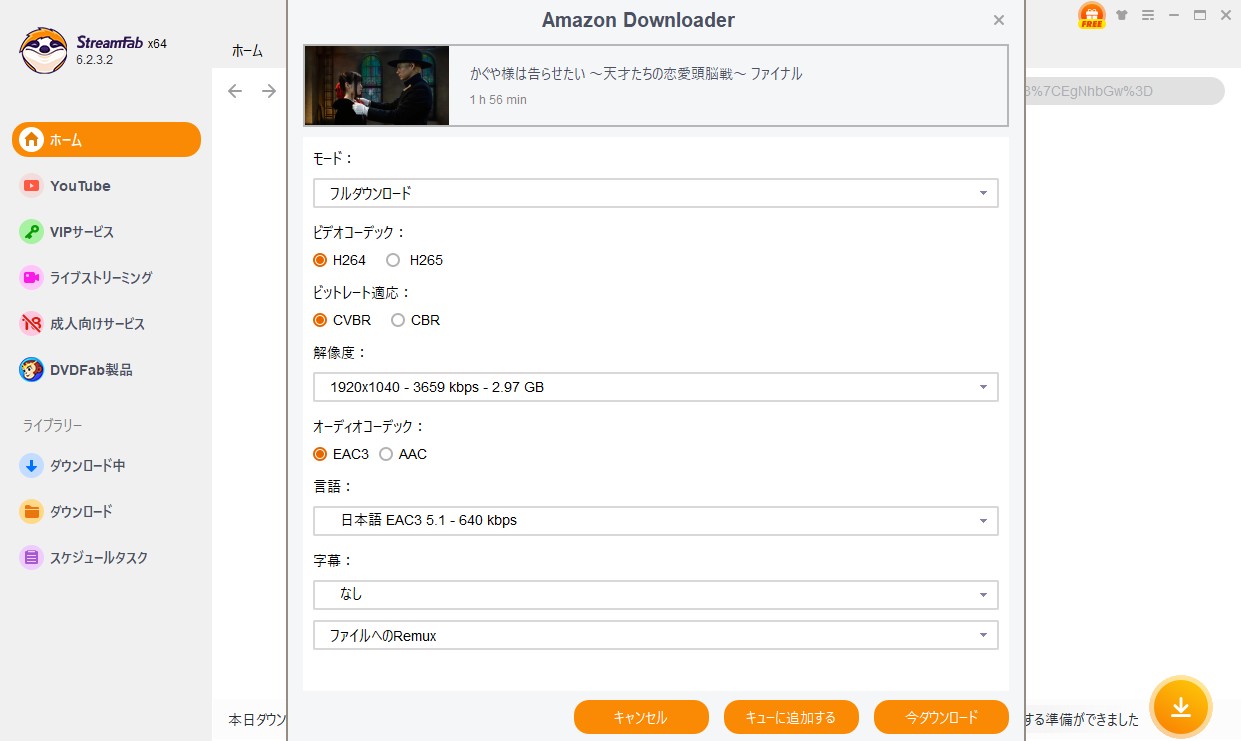
Task: Click the browser forward arrow
Action: point(269,91)
